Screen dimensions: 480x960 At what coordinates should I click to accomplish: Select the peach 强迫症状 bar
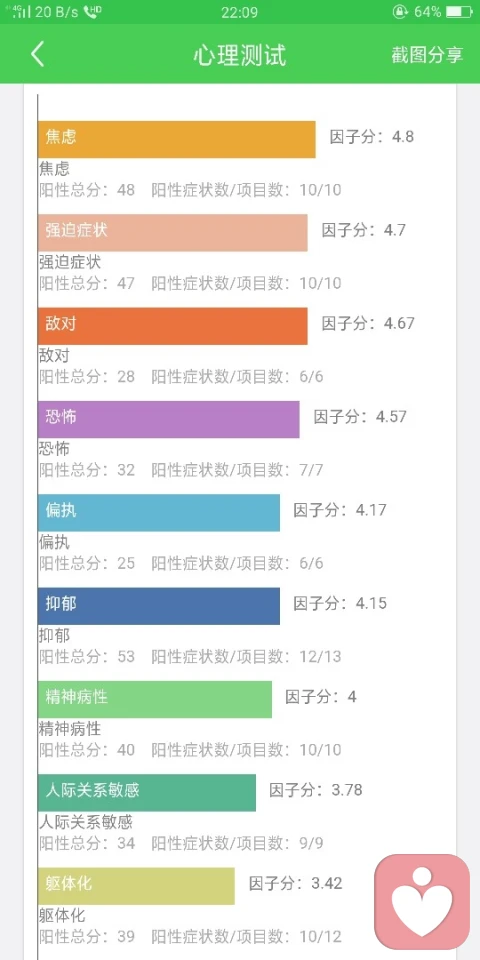point(173,233)
